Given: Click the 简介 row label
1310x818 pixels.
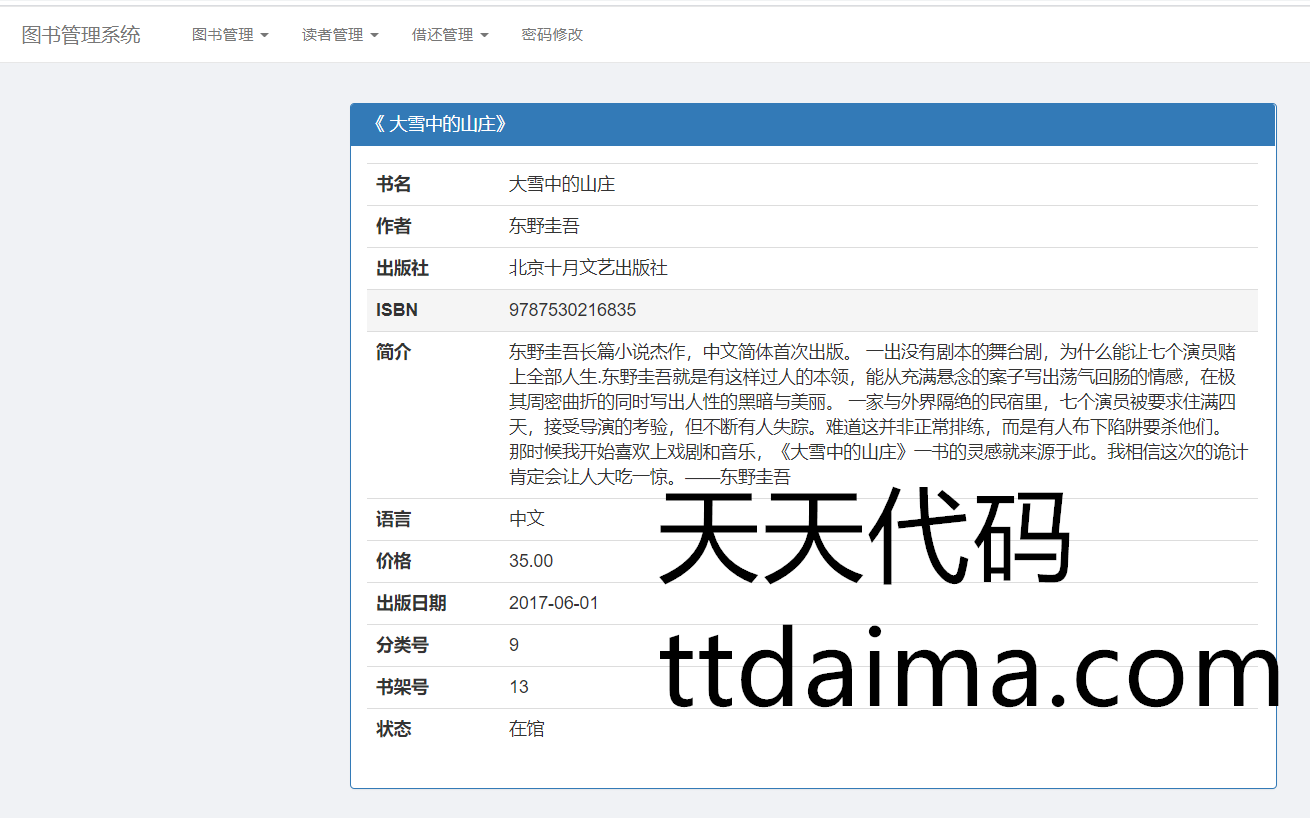Looking at the screenshot, I should point(393,352).
